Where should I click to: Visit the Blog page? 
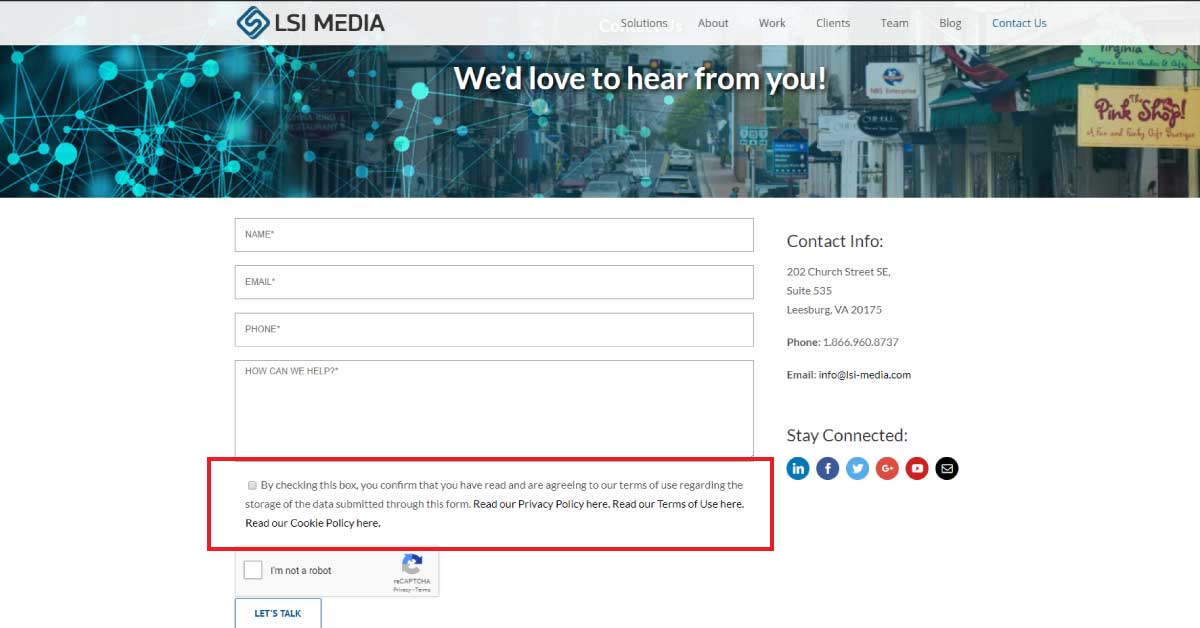(x=950, y=23)
